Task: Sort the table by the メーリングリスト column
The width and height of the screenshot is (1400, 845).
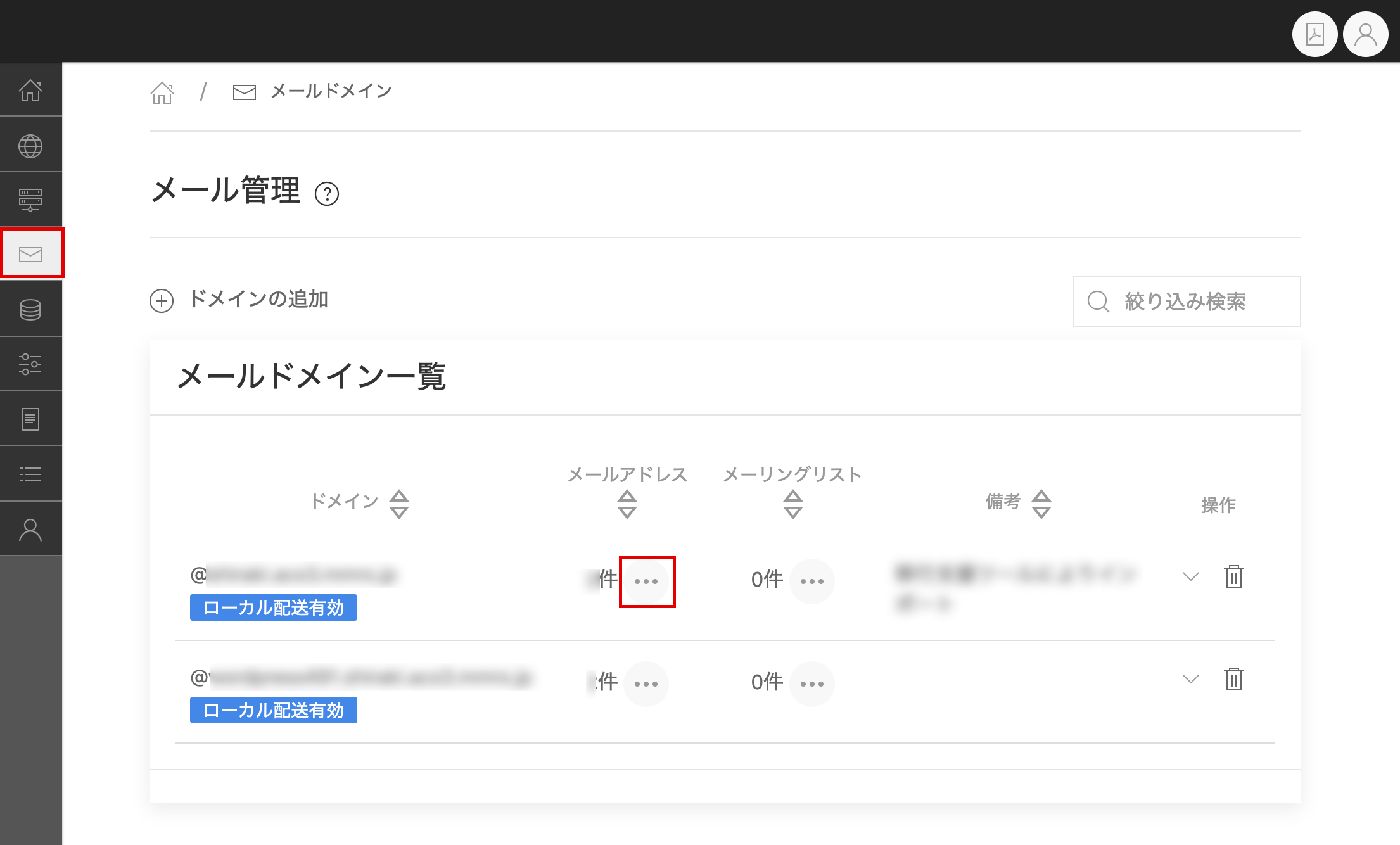Action: tap(793, 504)
